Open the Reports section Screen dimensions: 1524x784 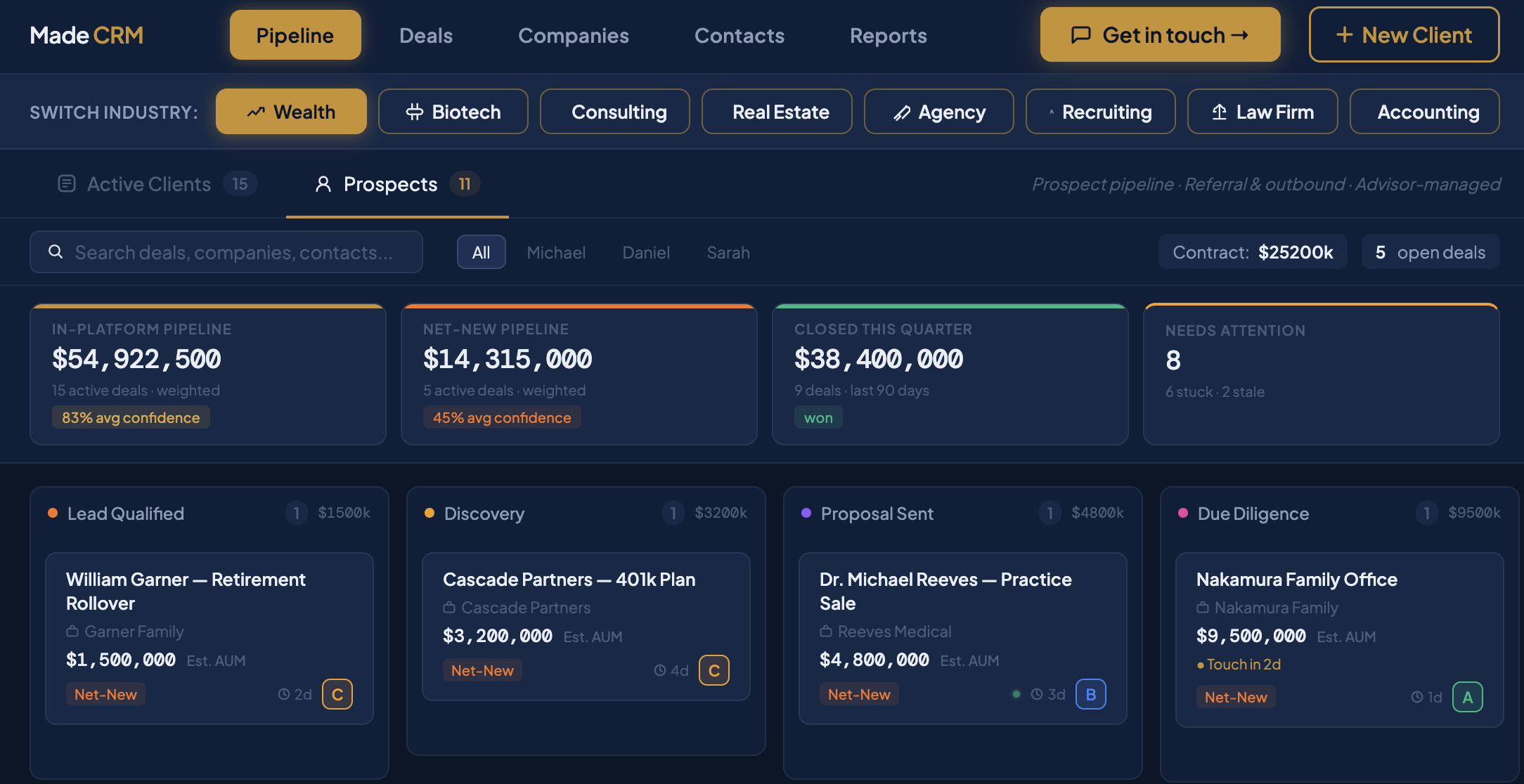point(889,35)
